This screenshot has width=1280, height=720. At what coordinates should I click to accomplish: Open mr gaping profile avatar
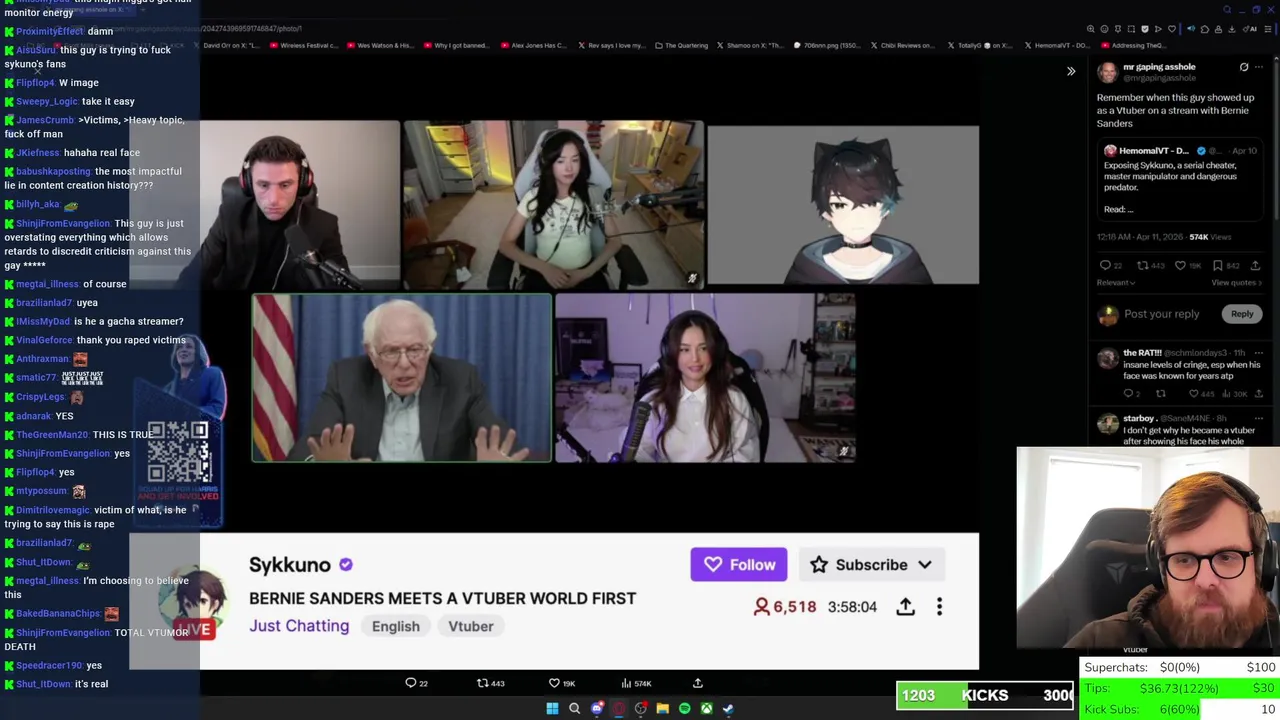1107,72
